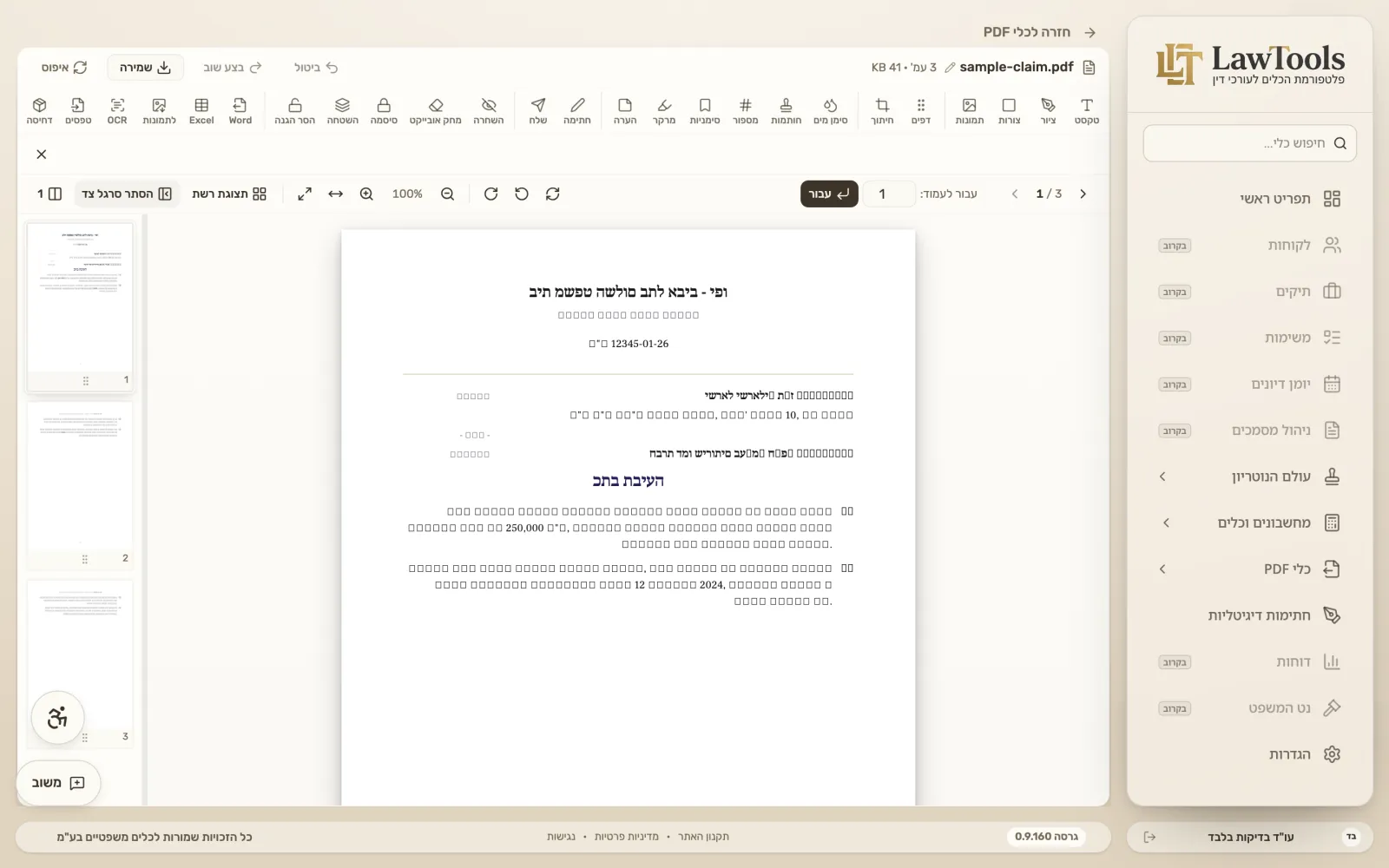This screenshot has width=1389, height=868.
Task: Open the תמונות (images) tool
Action: pyautogui.click(x=969, y=111)
